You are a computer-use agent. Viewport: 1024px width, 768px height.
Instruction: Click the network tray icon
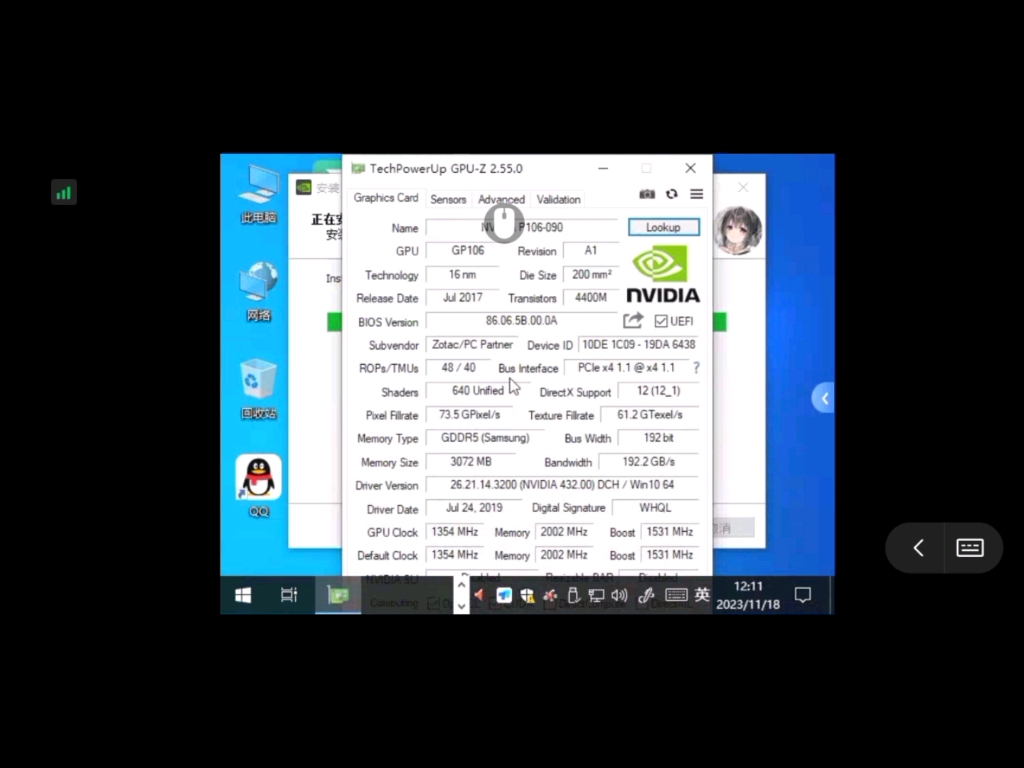point(596,595)
